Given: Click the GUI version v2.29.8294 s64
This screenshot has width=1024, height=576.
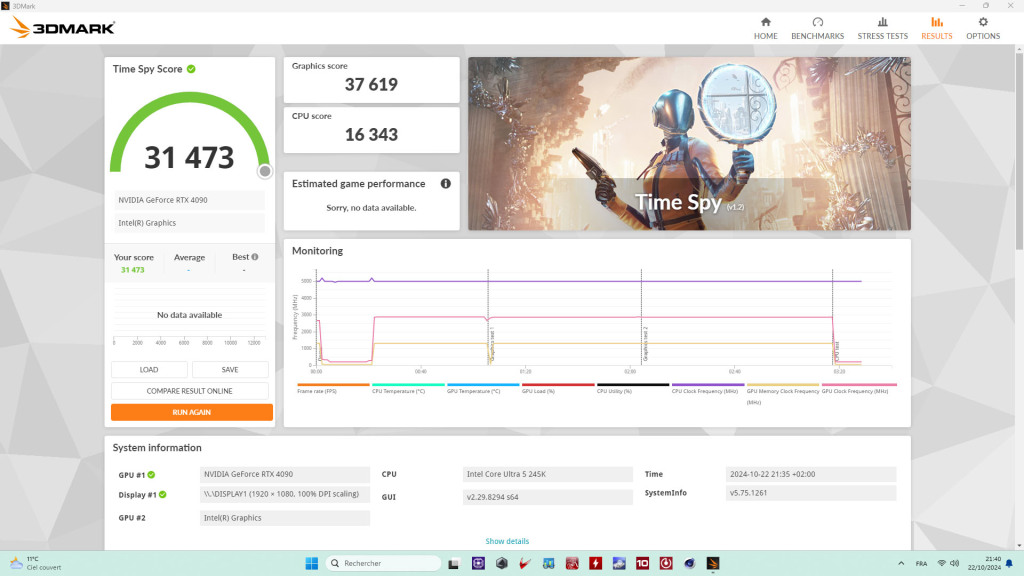Looking at the screenshot, I should [547, 497].
